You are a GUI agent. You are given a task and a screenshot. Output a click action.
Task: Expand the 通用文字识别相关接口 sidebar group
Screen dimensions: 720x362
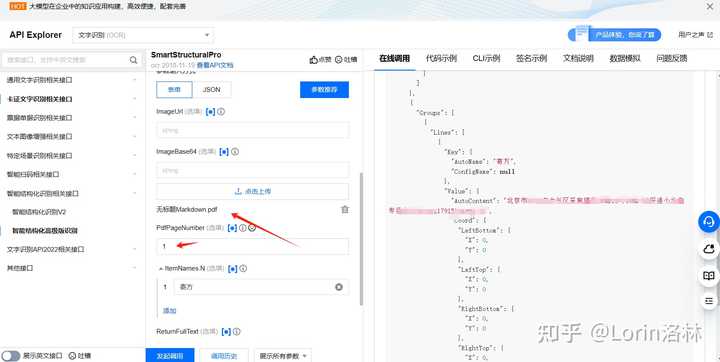(71, 80)
